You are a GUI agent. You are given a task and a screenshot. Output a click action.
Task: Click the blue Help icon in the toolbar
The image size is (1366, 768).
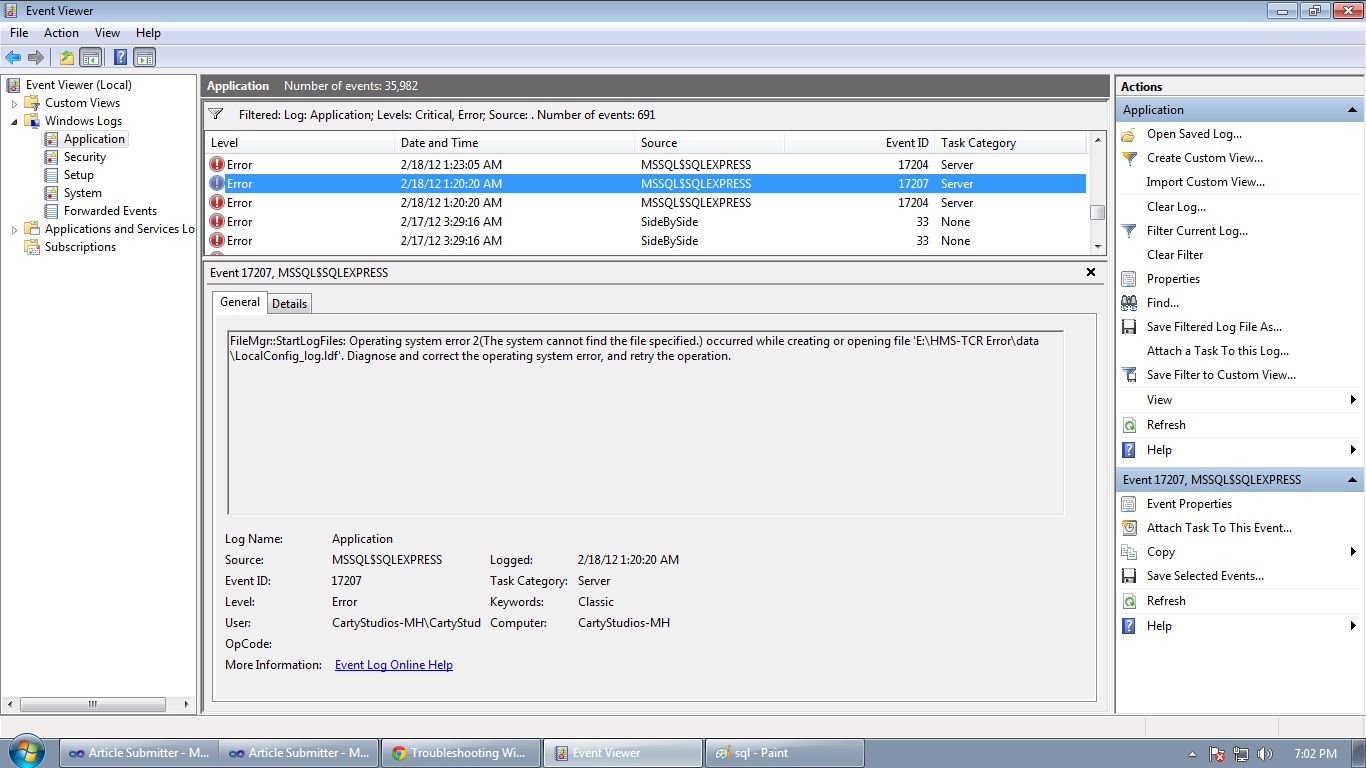pyautogui.click(x=120, y=57)
